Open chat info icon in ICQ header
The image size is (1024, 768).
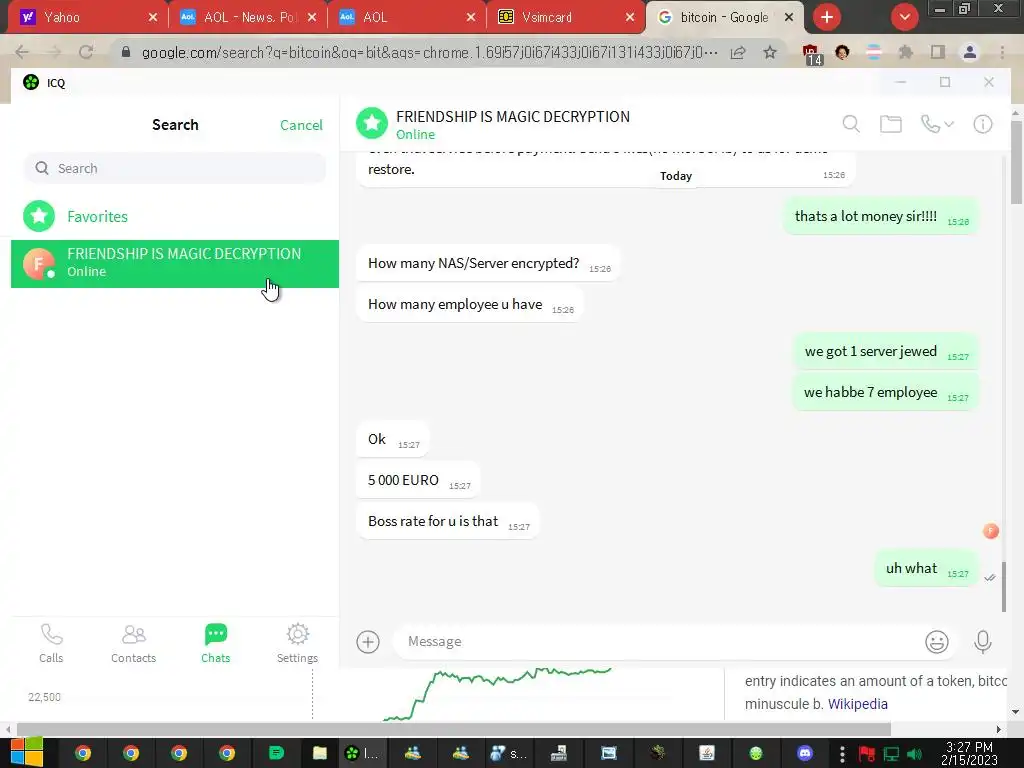click(x=983, y=123)
